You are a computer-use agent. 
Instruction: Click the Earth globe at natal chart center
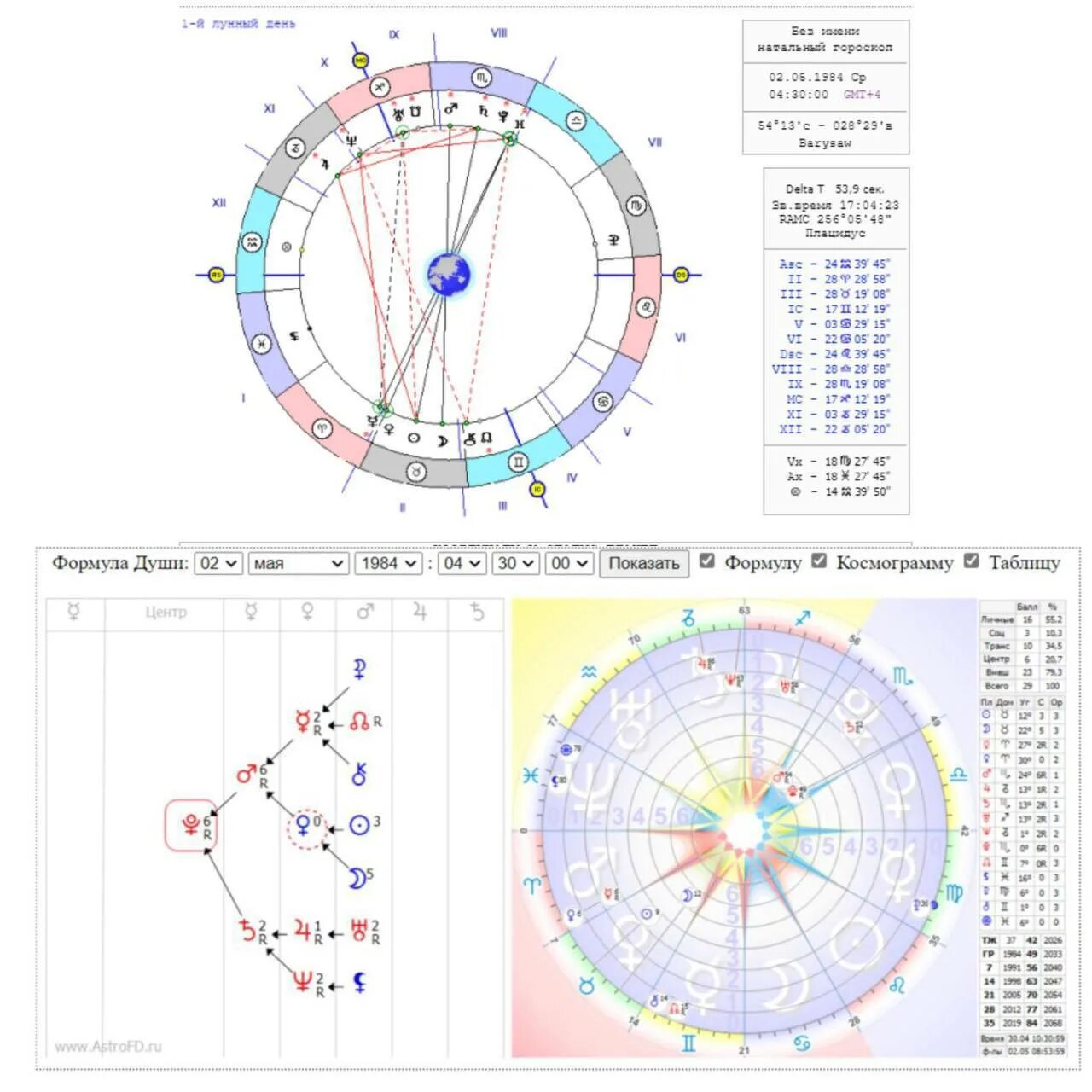[449, 275]
